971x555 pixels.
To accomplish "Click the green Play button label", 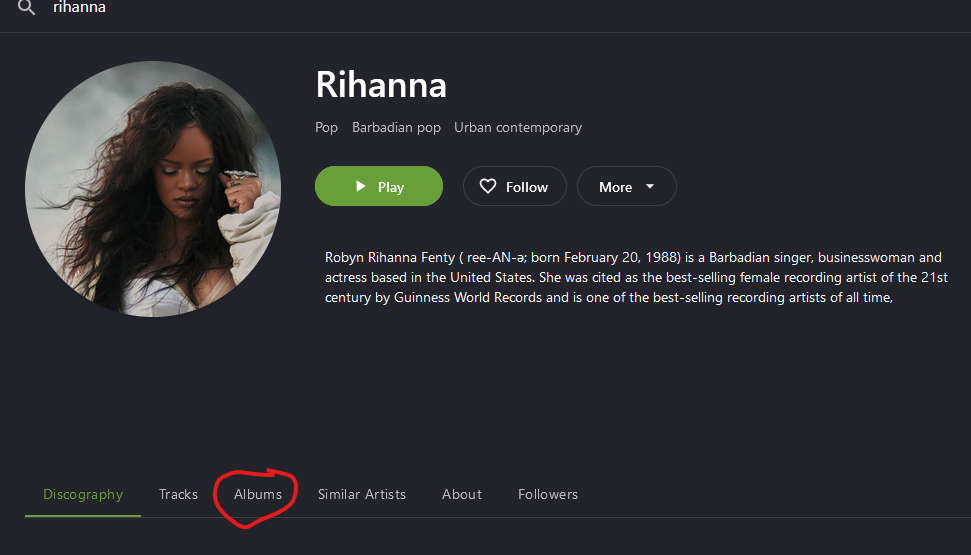I will 391,187.
